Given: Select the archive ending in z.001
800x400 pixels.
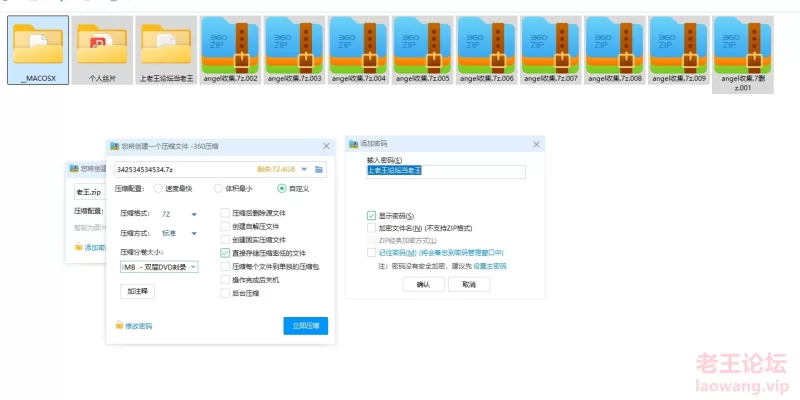Looking at the screenshot, I should [743, 55].
